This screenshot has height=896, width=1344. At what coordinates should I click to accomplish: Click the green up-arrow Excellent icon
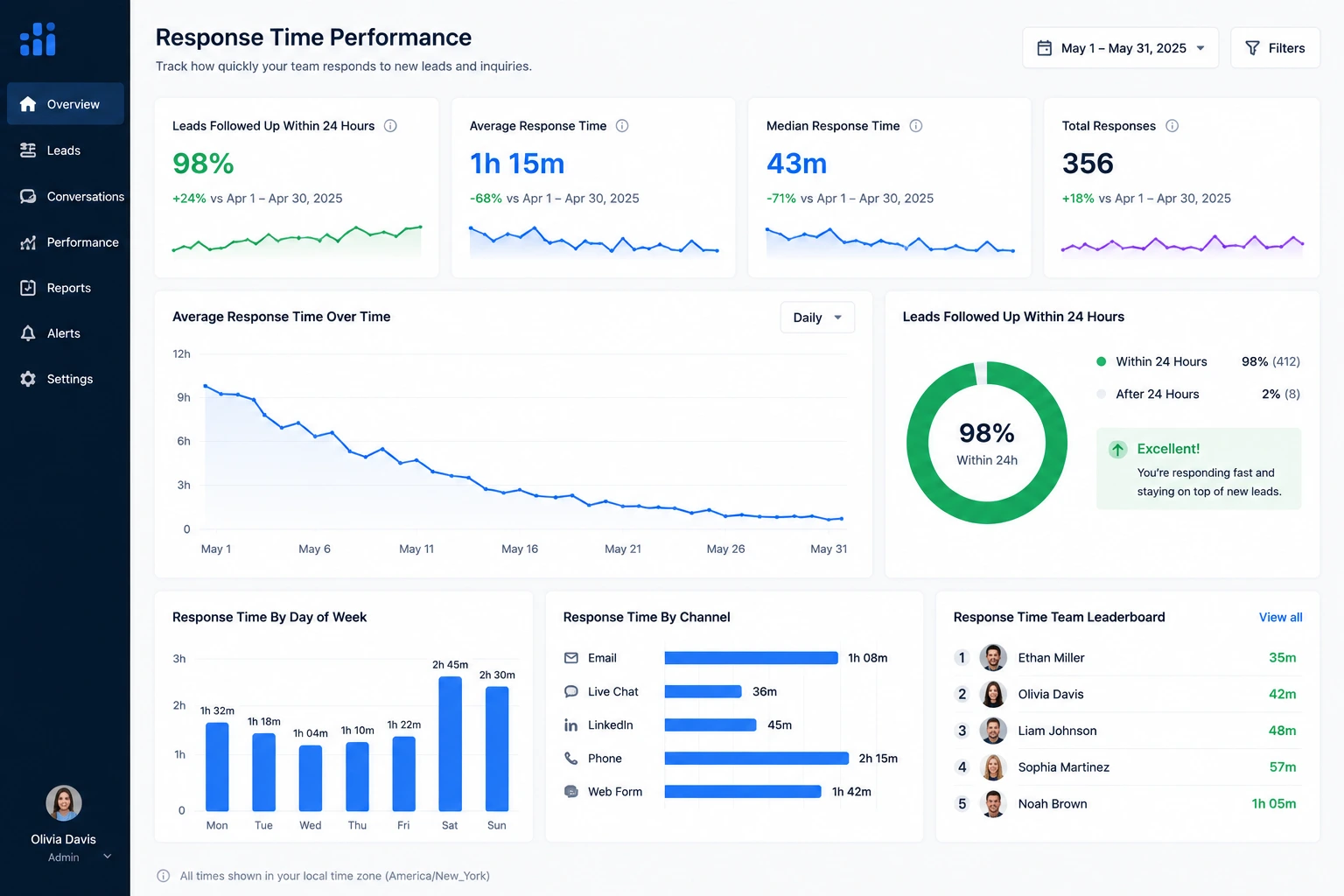pyautogui.click(x=1117, y=450)
